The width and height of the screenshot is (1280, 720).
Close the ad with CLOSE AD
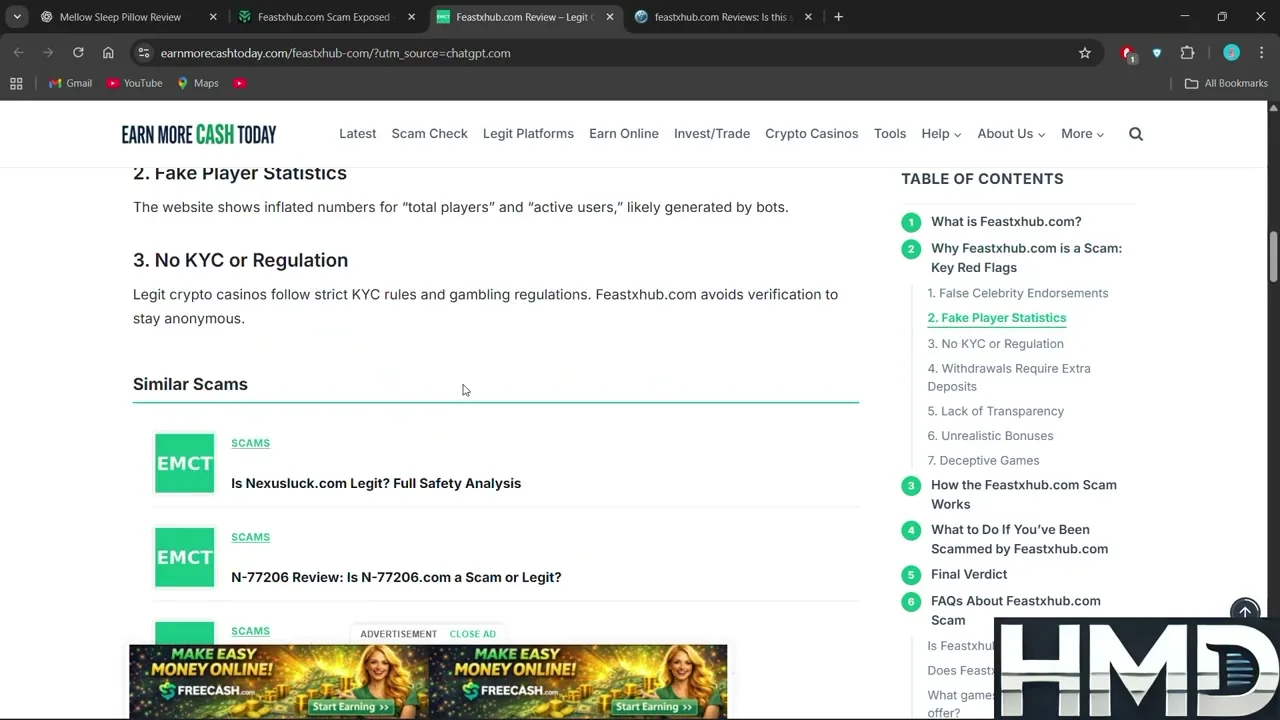(472, 634)
